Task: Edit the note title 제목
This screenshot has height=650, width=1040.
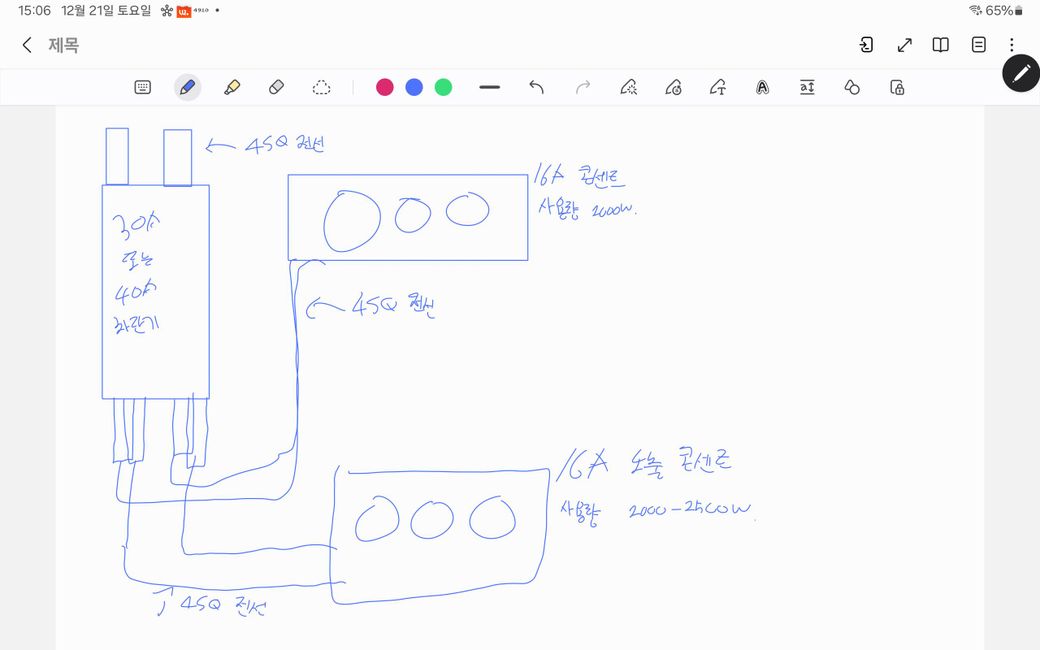Action: tap(64, 45)
